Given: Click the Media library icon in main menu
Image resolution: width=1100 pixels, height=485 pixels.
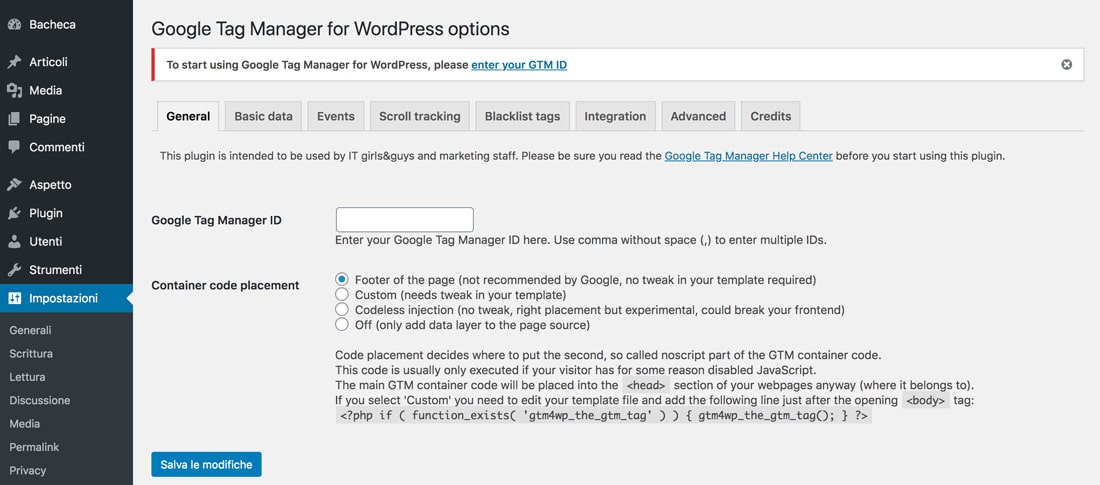Looking at the screenshot, I should click(x=14, y=91).
